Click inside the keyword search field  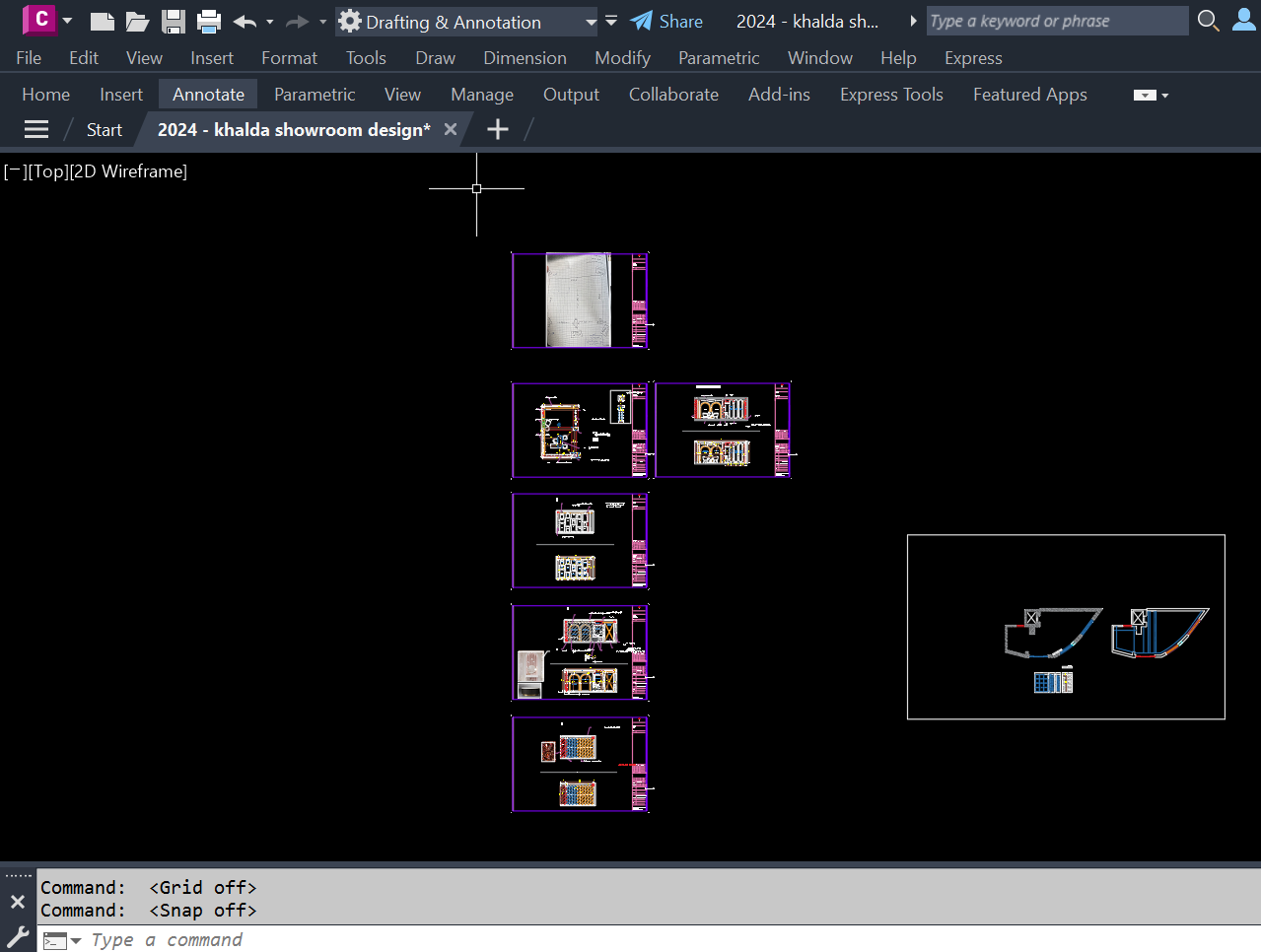pyautogui.click(x=1057, y=20)
